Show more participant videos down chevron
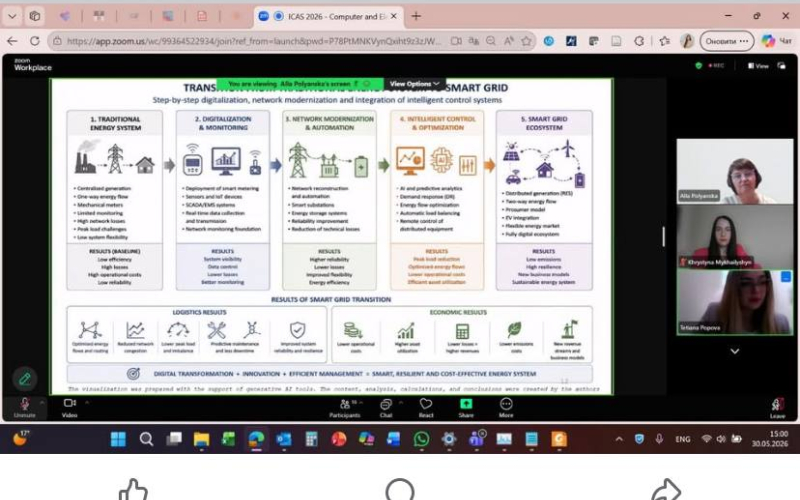The image size is (800, 500). [x=735, y=351]
